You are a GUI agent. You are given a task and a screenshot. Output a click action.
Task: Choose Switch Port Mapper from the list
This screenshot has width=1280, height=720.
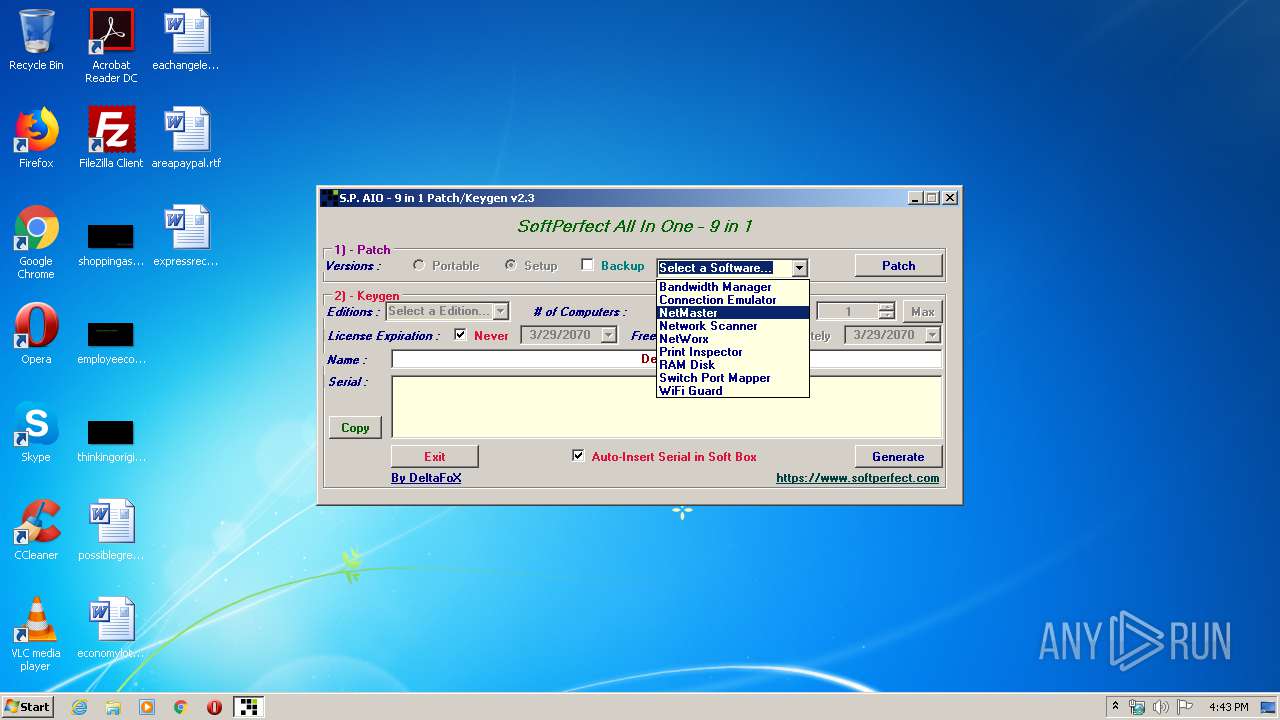pyautogui.click(x=732, y=378)
